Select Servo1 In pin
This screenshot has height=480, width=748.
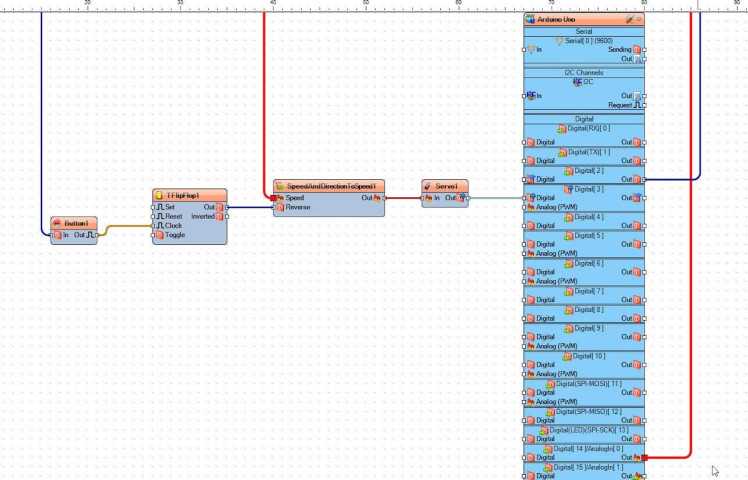(x=422, y=198)
